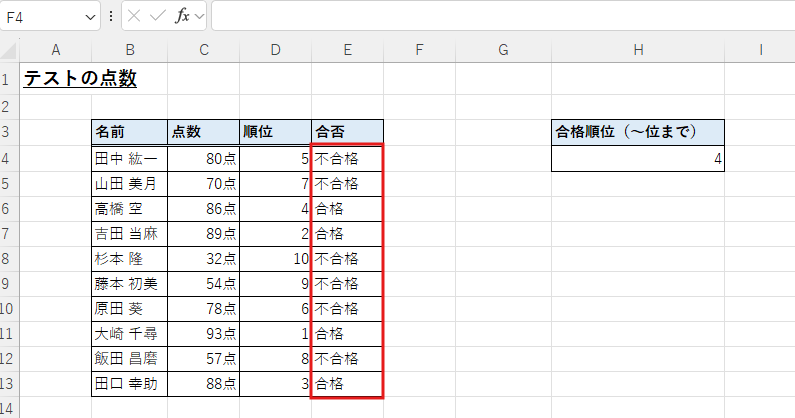The height and width of the screenshot is (418, 795).
Task: Click the Enter checkmark icon in formula bar
Action: 158,17
